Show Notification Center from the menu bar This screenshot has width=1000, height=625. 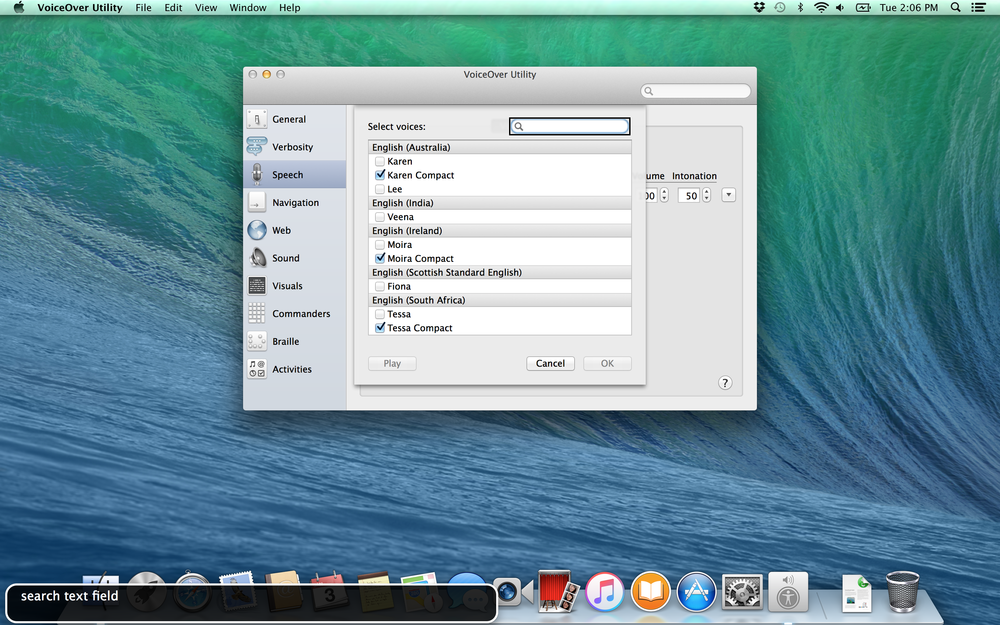coord(978,8)
